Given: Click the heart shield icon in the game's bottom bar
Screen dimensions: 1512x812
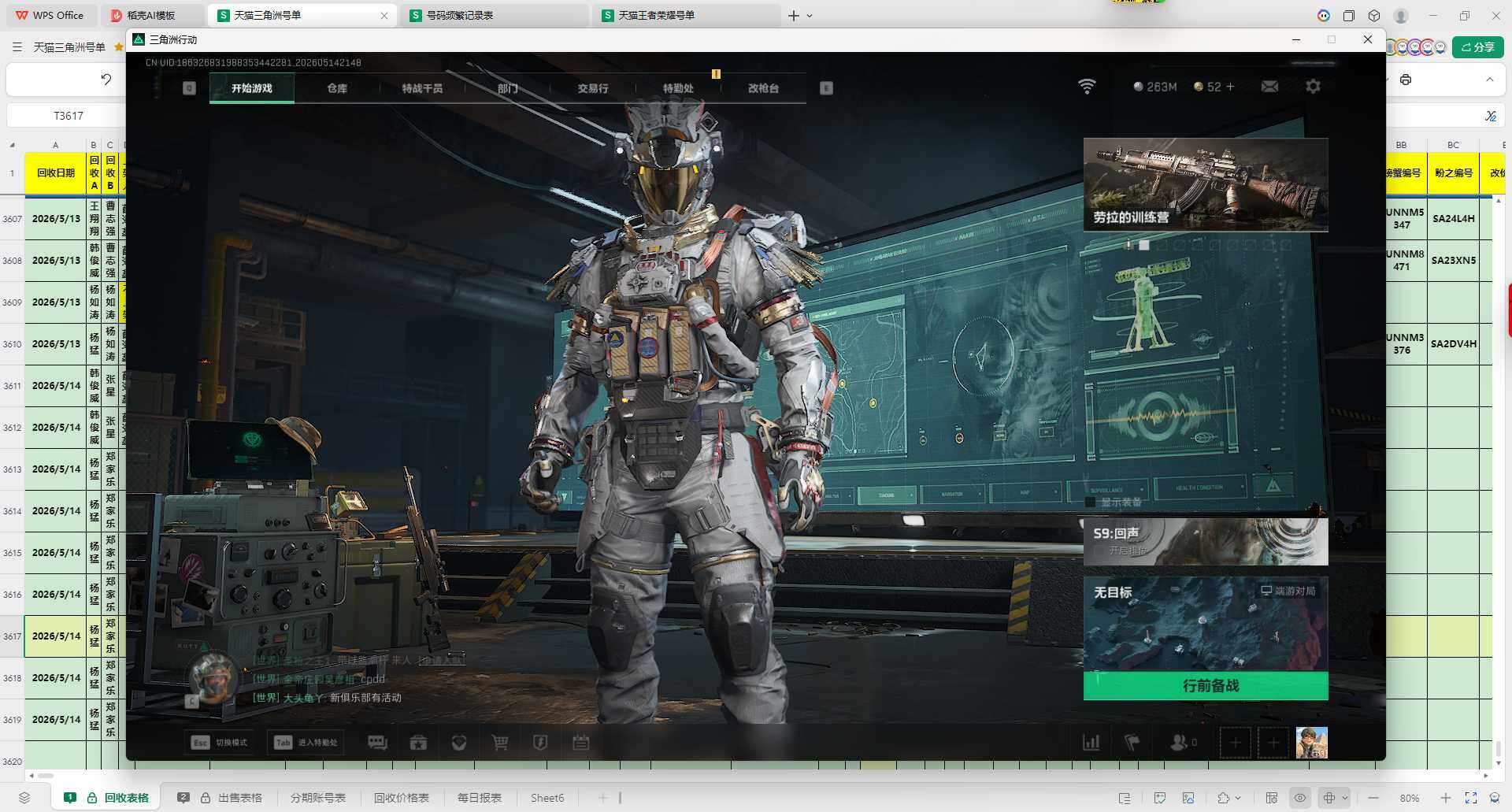Looking at the screenshot, I should tap(459, 743).
